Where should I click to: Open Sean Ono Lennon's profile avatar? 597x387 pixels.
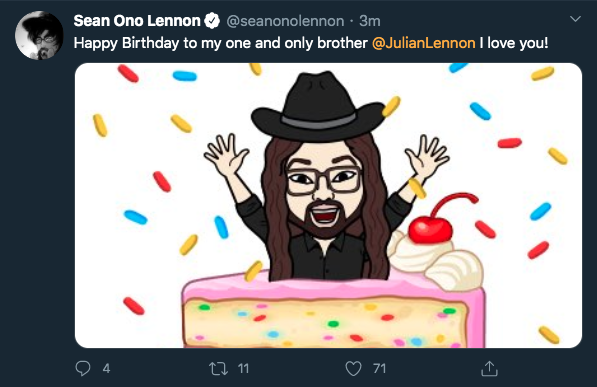[39, 35]
